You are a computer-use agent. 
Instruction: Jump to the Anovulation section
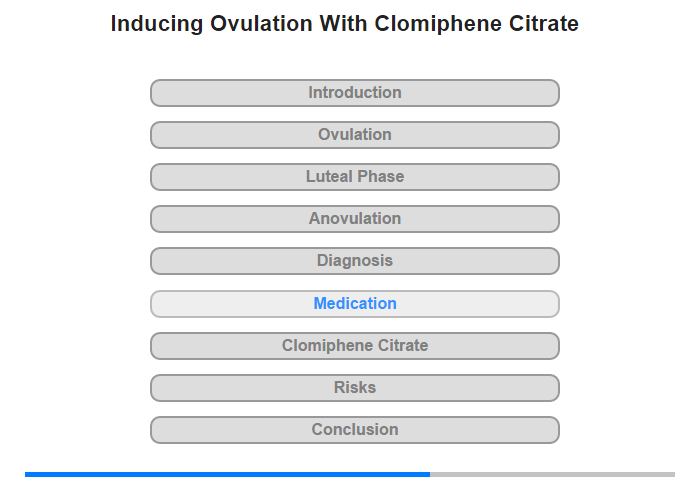355,219
